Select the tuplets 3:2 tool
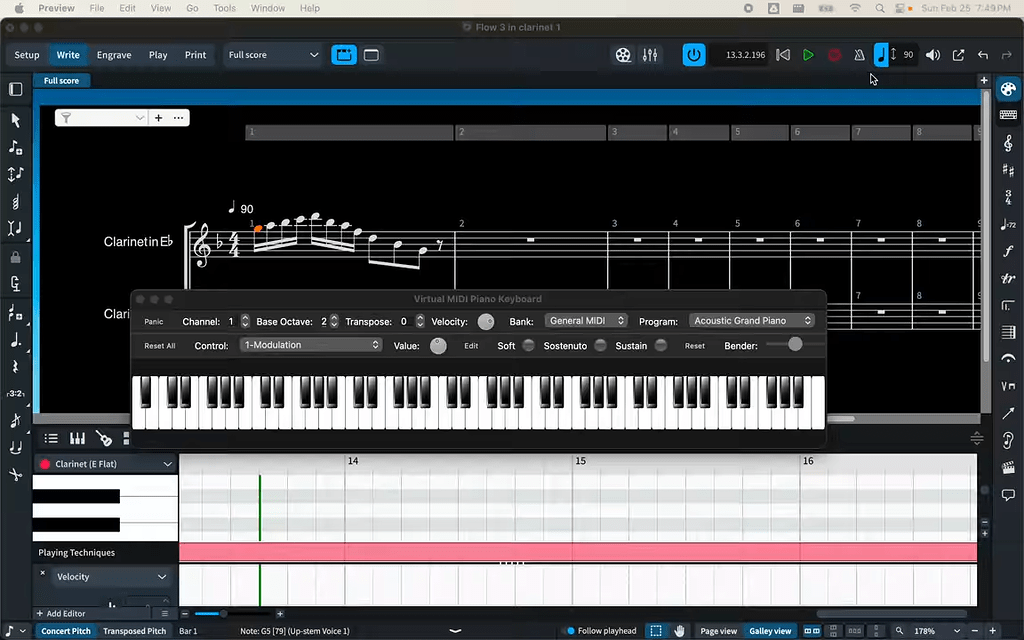 pos(15,393)
